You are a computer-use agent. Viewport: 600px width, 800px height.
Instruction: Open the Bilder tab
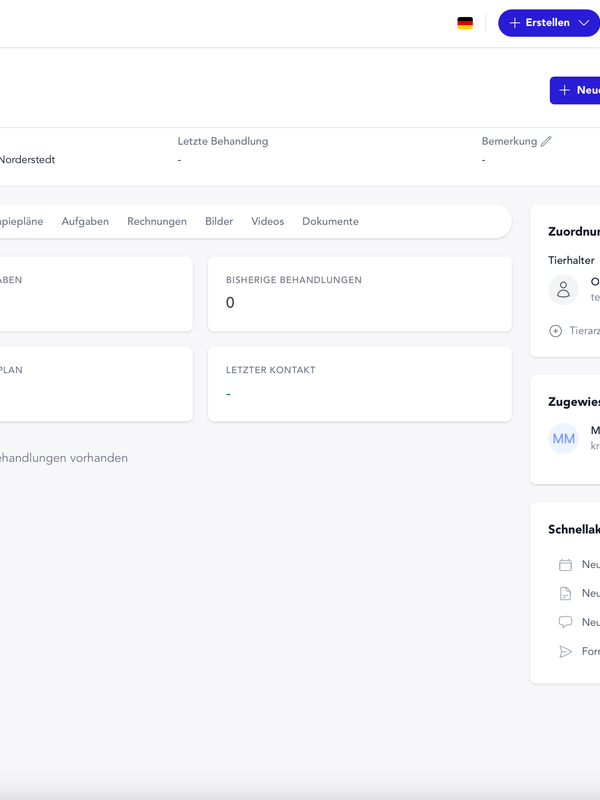pos(219,221)
